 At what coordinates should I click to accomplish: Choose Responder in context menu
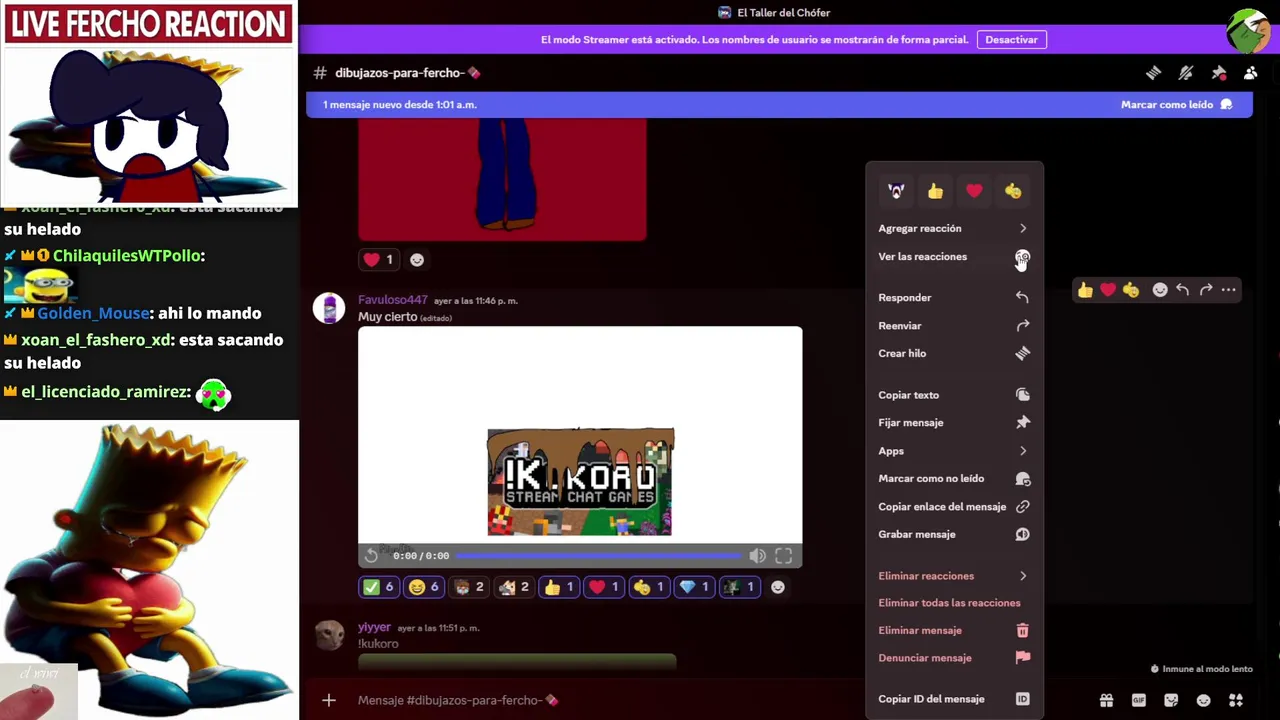954,298
